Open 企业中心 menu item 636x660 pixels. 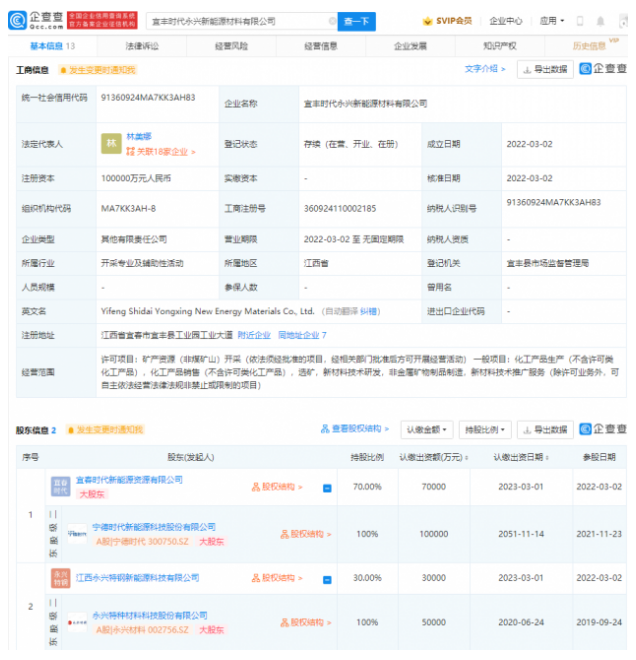tap(506, 21)
